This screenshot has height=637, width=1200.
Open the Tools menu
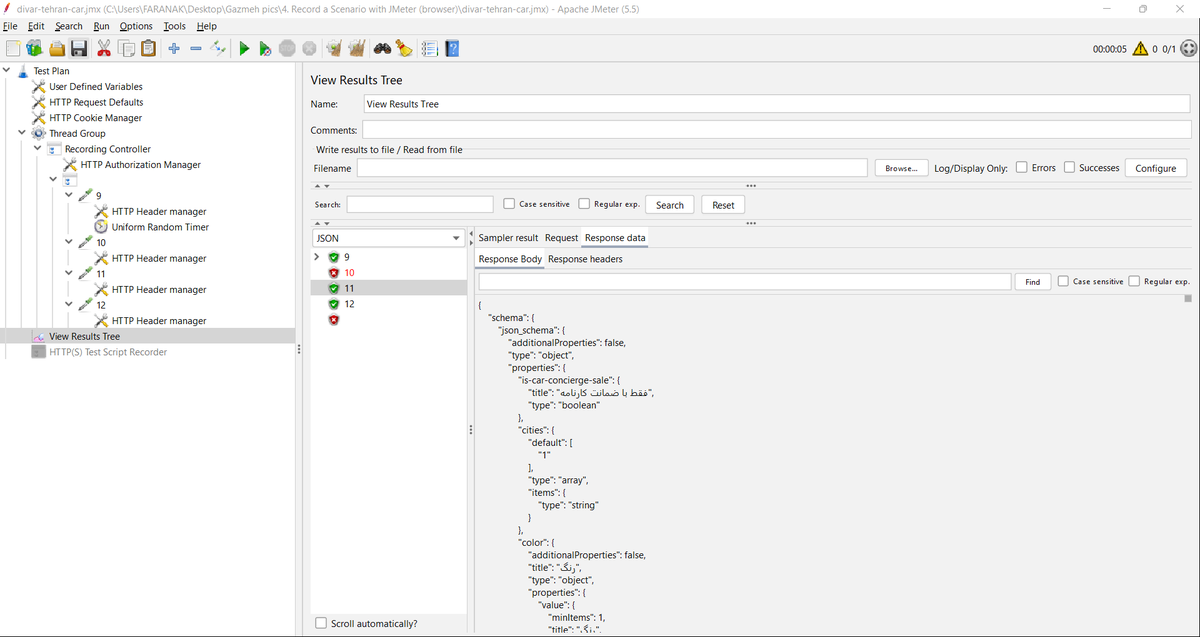pos(174,26)
